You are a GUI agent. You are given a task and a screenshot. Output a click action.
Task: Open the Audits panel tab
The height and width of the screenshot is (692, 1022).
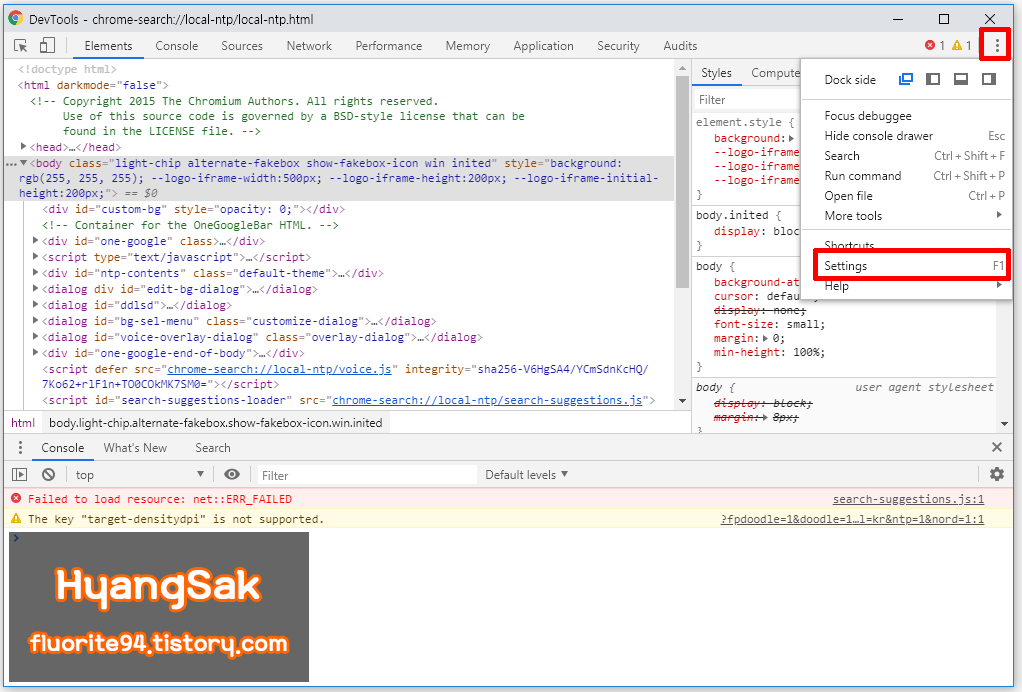coord(680,46)
